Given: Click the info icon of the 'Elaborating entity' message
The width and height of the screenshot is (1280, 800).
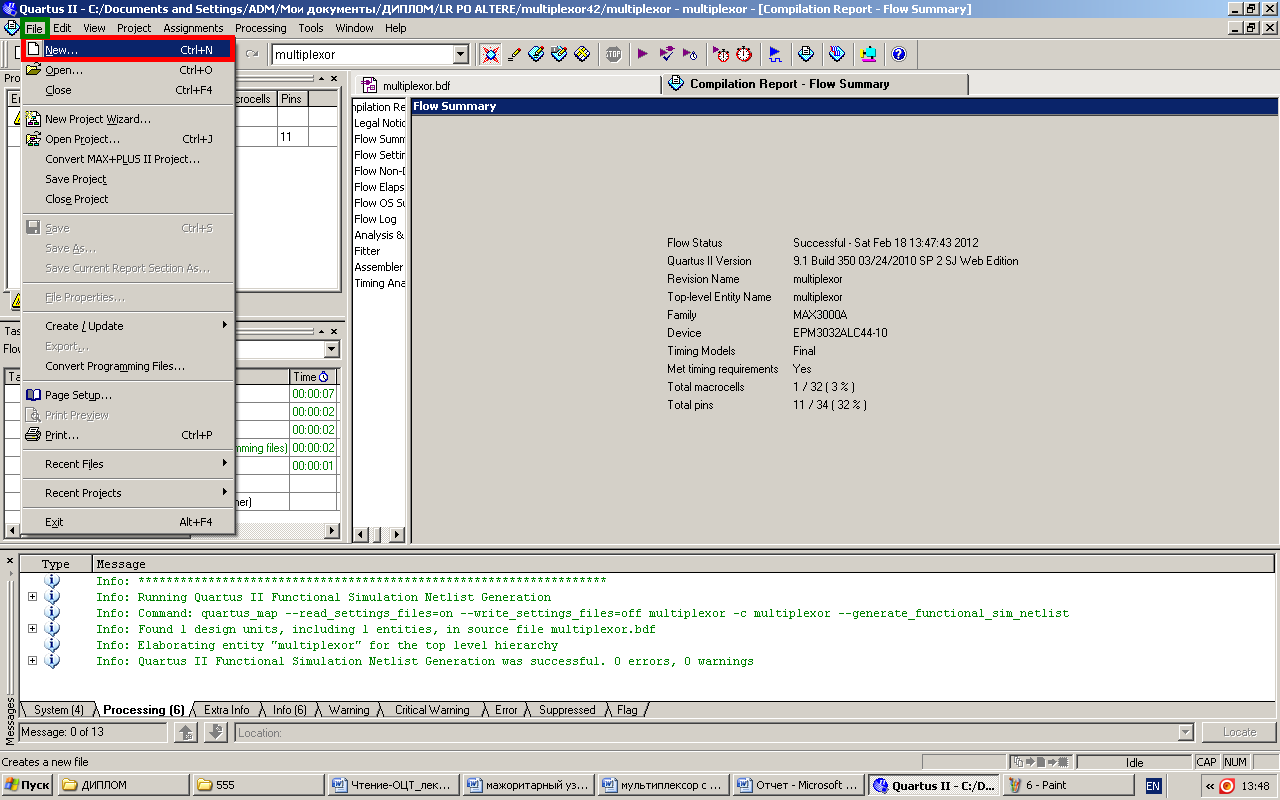Looking at the screenshot, I should tap(53, 645).
